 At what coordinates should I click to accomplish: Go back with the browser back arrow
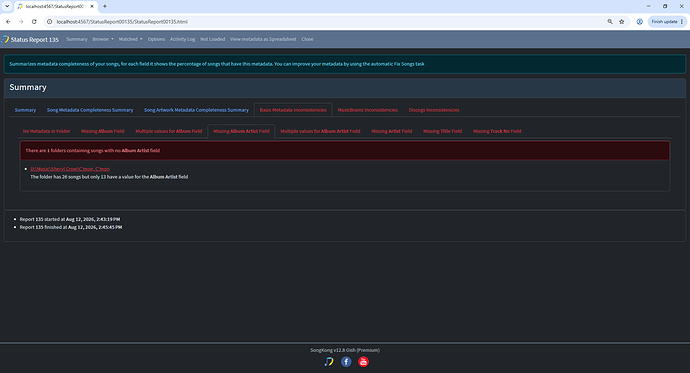click(8, 22)
